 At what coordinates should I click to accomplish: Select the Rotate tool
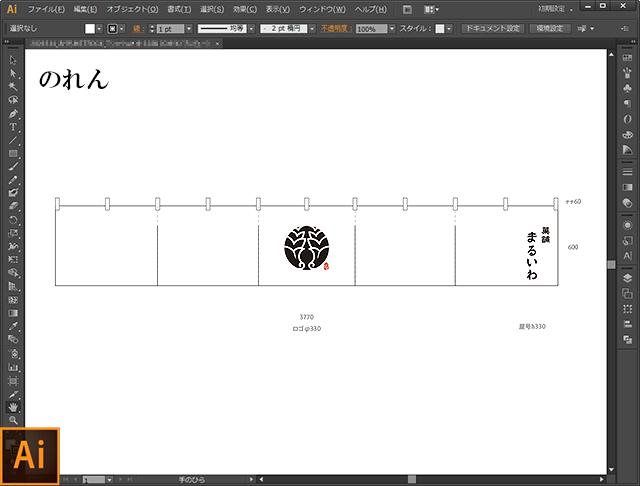(x=13, y=220)
